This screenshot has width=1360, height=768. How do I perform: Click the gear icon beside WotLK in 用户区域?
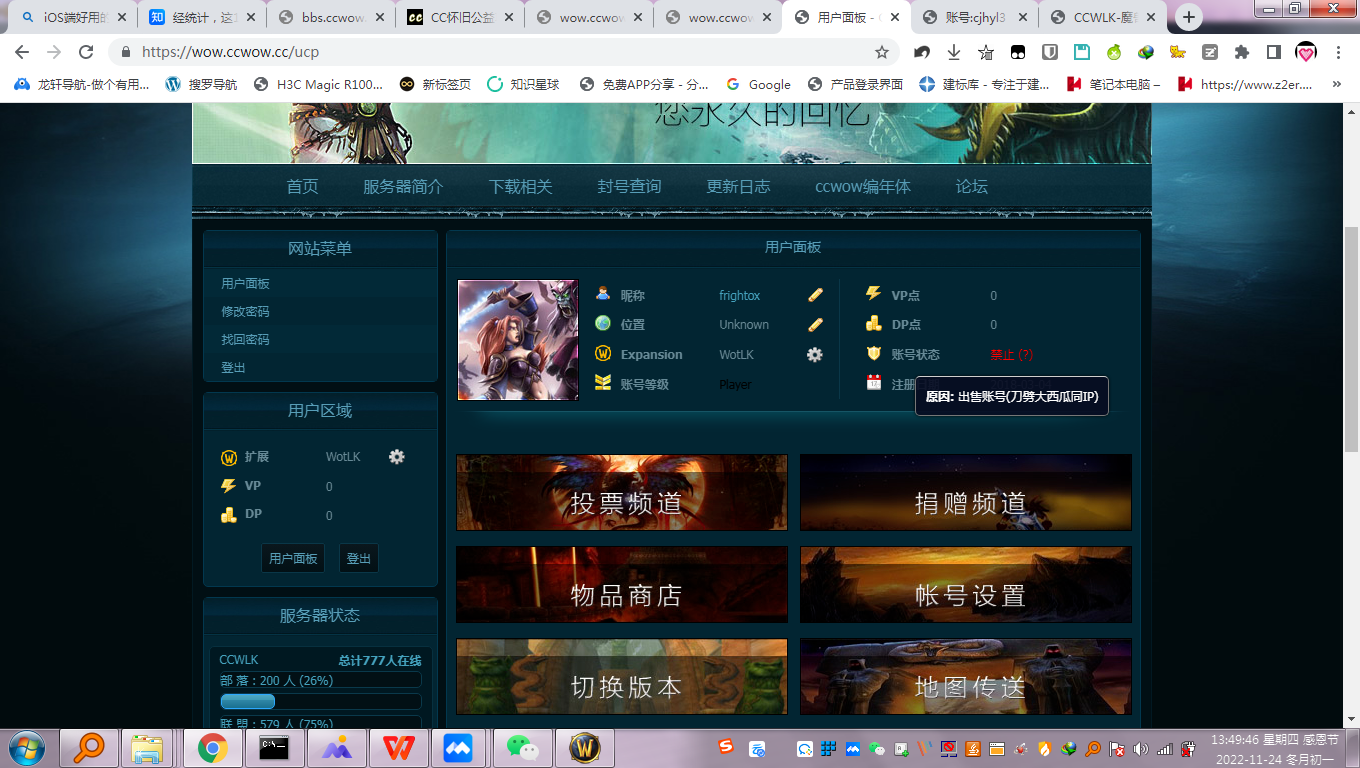397,456
